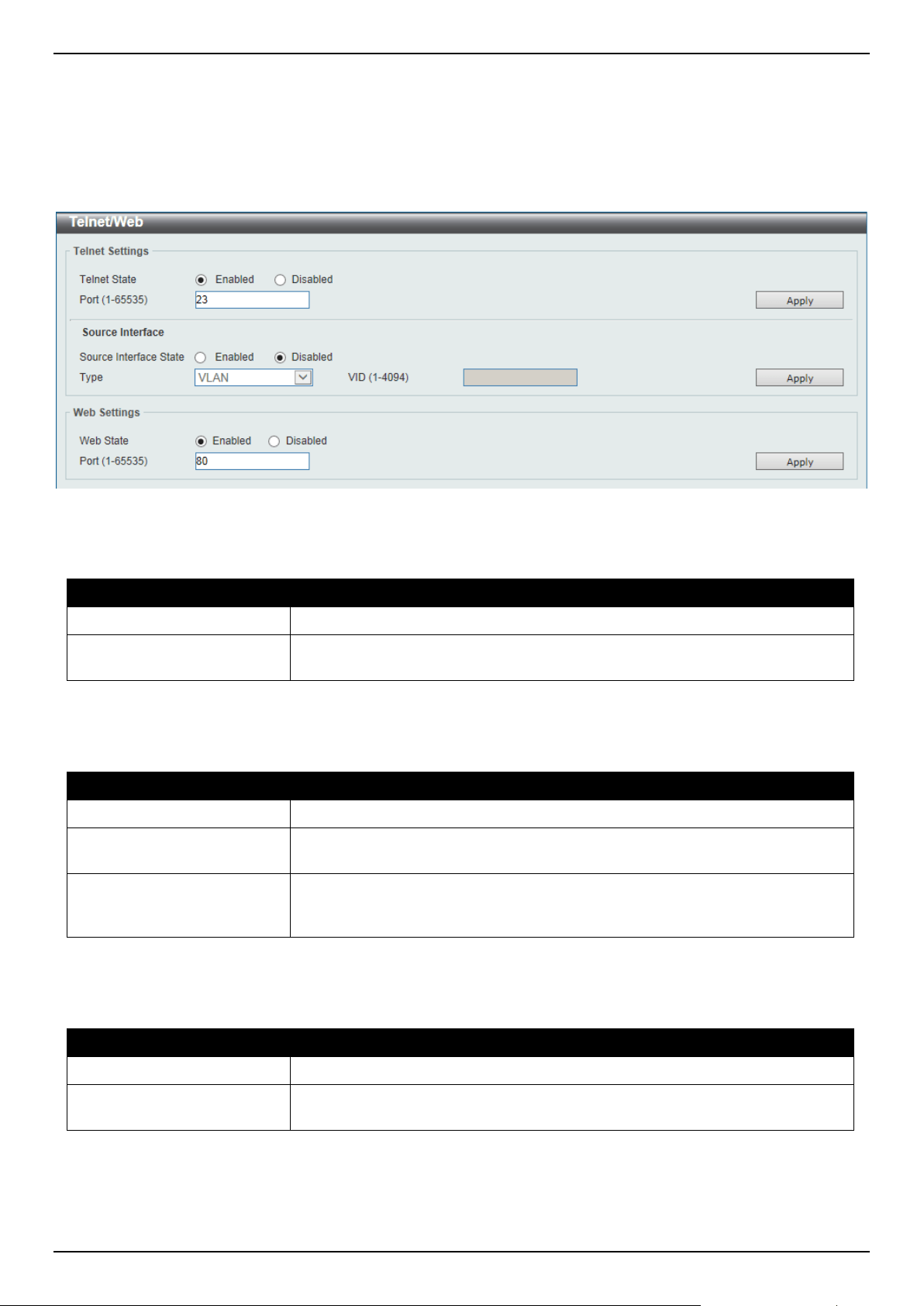This screenshot has height=1306, width=924.
Task: Select Enabled for Telnet State
Action: pyautogui.click(x=202, y=280)
